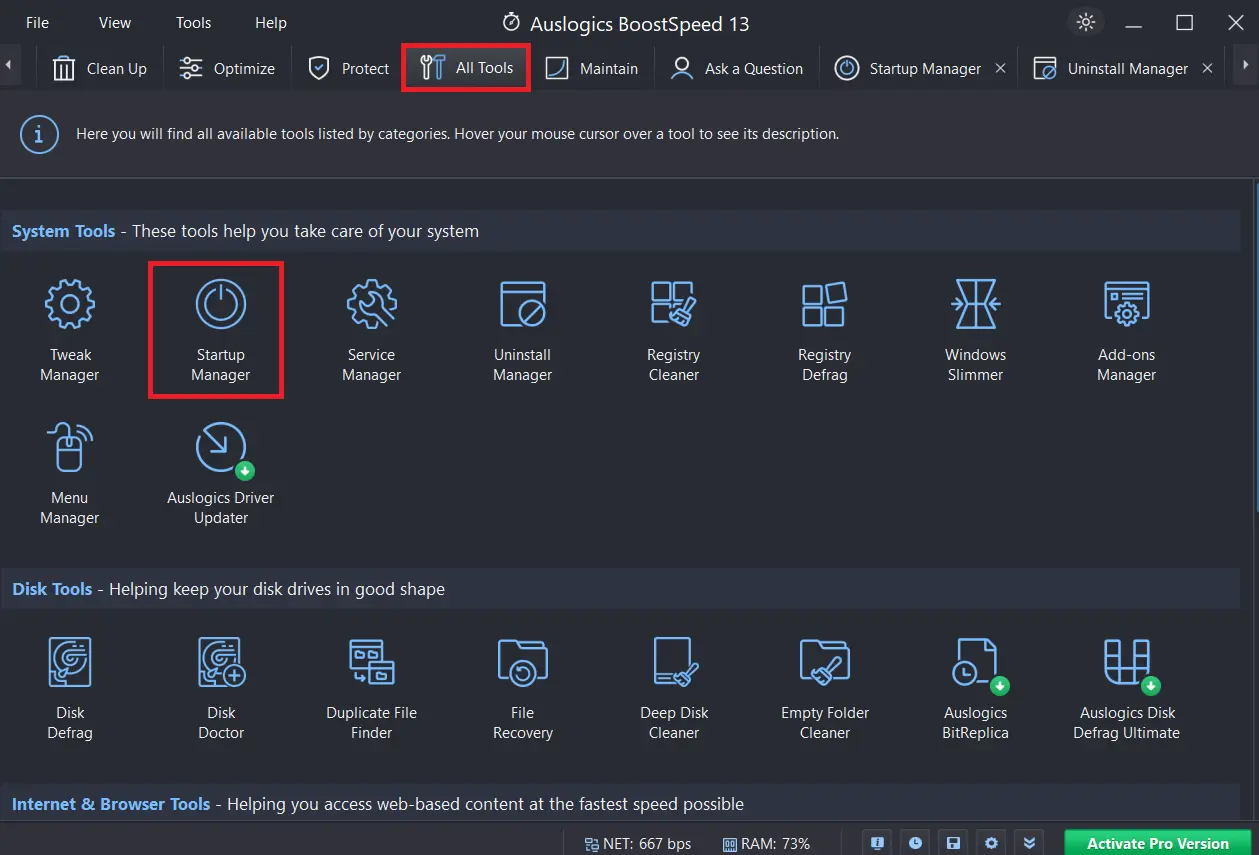Toggle the light/dark theme sun icon
1259x855 pixels.
click(x=1086, y=23)
